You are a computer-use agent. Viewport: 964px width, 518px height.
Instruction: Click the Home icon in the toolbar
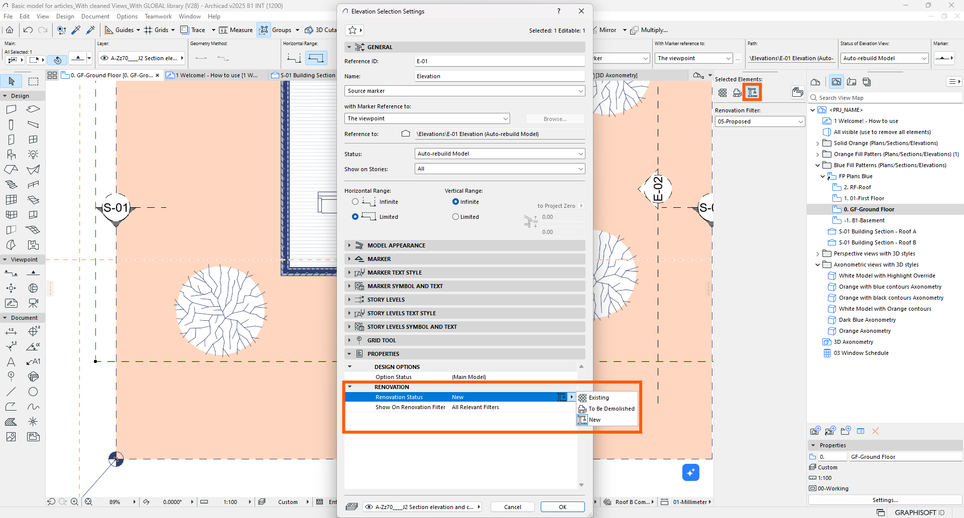9,29
